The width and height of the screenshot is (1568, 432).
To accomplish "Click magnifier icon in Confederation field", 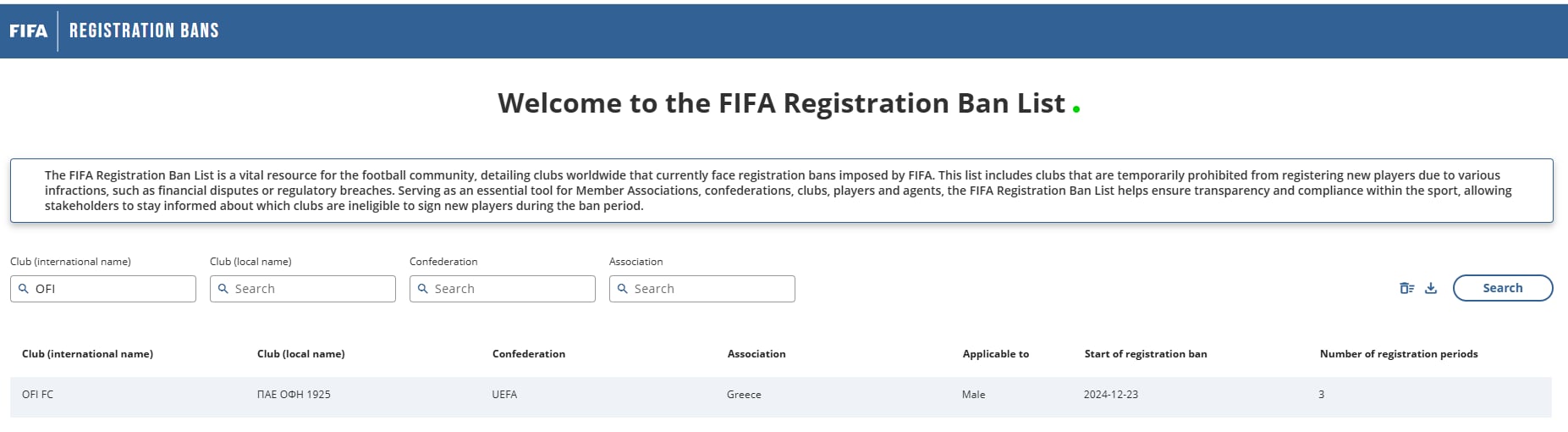I will click(x=422, y=289).
